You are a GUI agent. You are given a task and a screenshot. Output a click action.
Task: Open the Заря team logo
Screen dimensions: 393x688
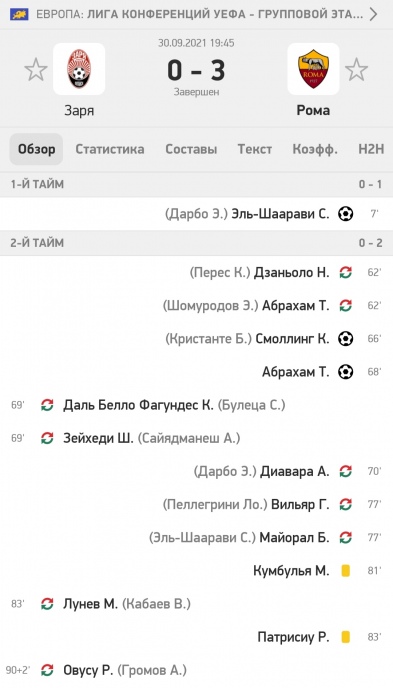tap(79, 69)
